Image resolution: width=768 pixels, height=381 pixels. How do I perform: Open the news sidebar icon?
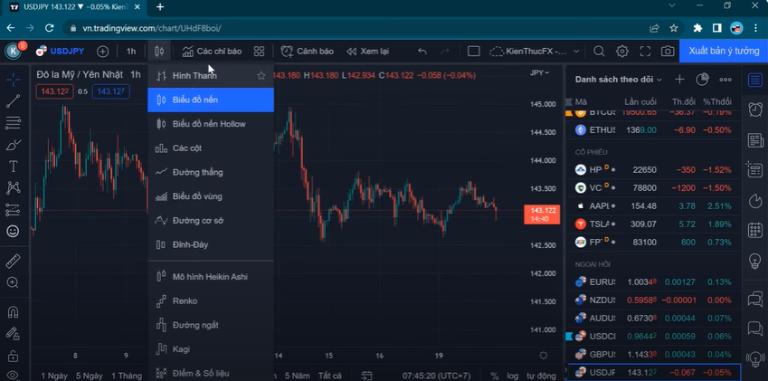pos(755,141)
